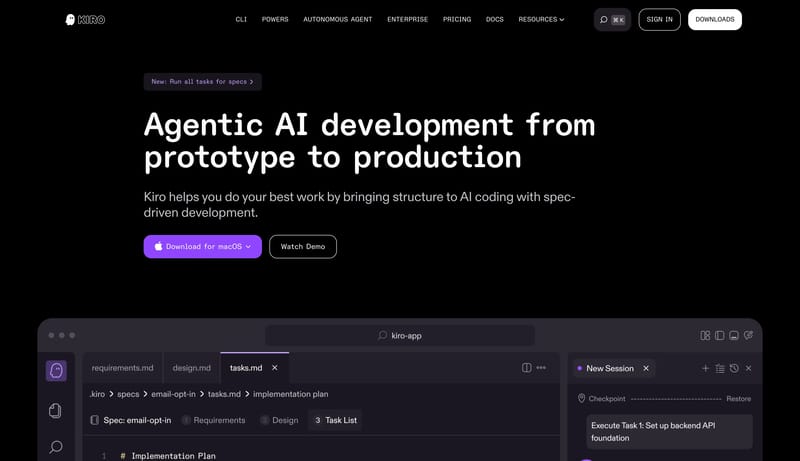
Task: Switch to the requirements.md tab
Action: (123, 368)
